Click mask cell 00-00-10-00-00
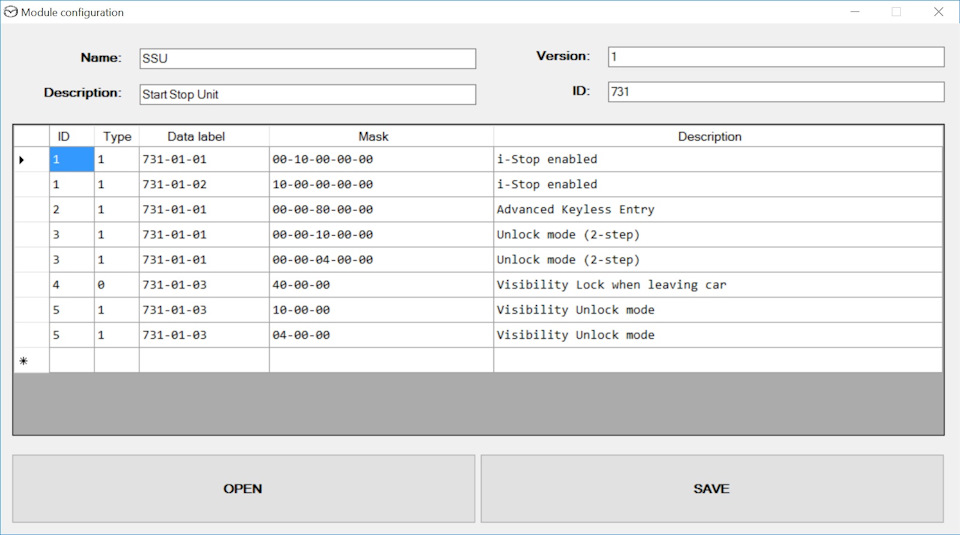 [381, 234]
